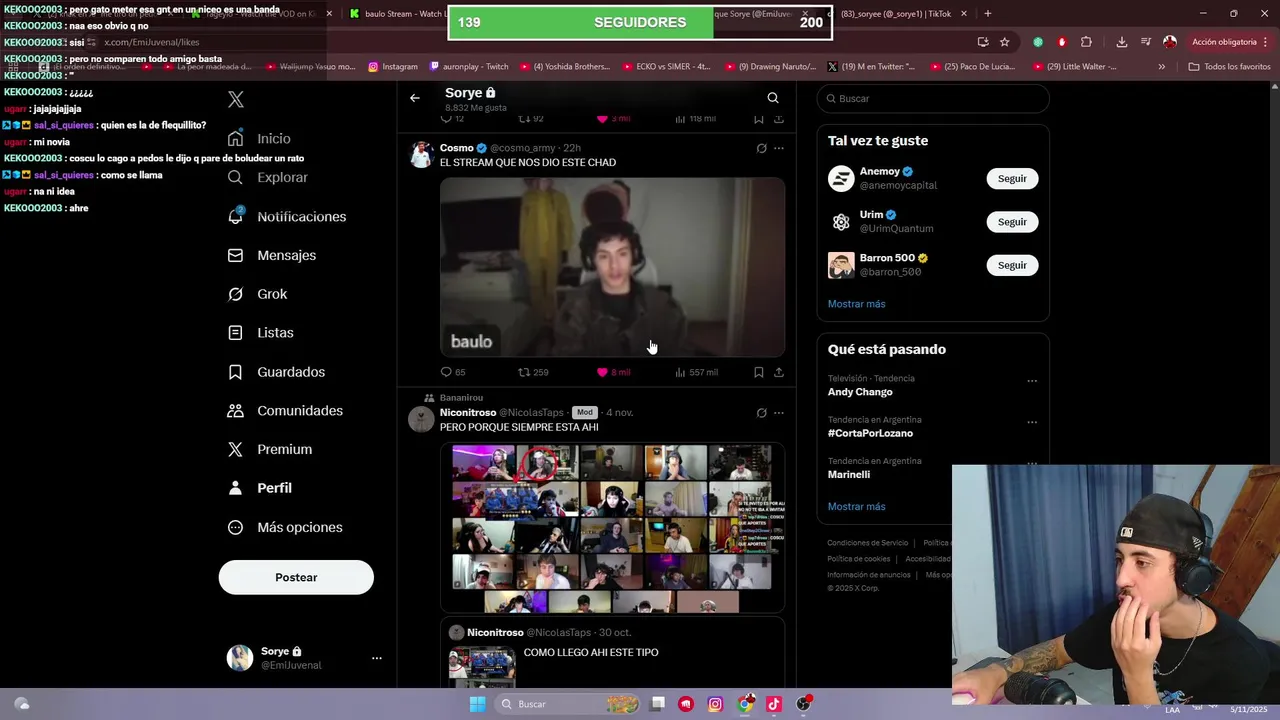Screen dimensions: 1280x720
Task: Bookmark Cosmo's post
Action: 758,372
